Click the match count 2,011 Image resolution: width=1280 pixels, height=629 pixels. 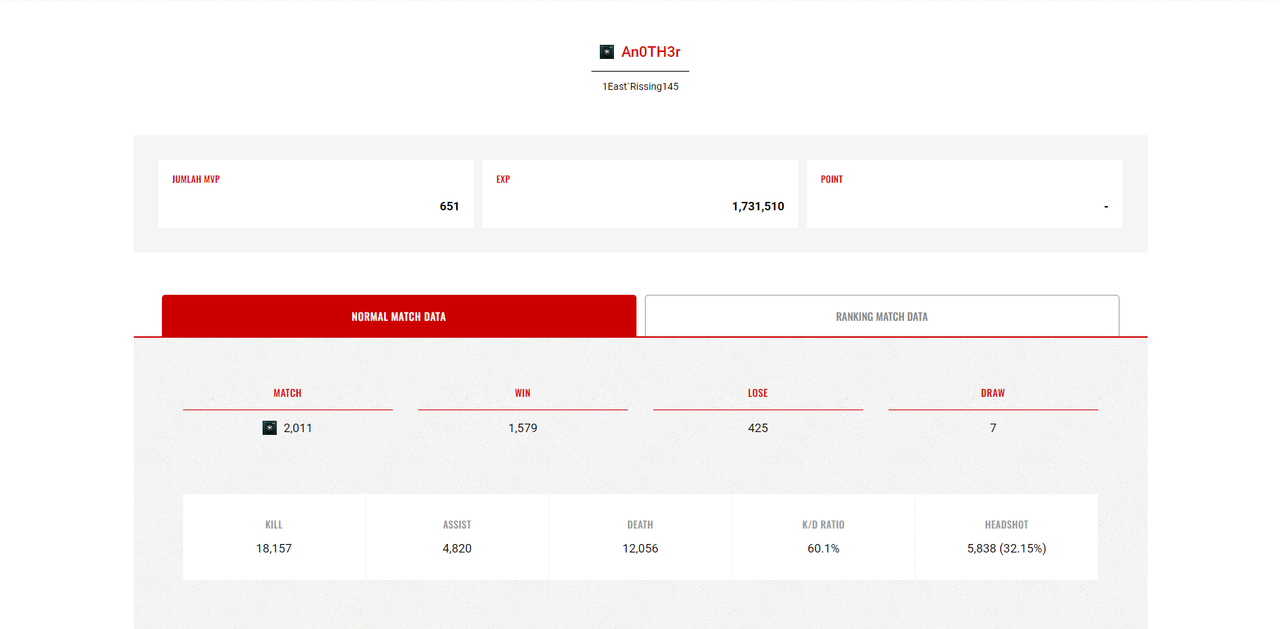coord(298,428)
